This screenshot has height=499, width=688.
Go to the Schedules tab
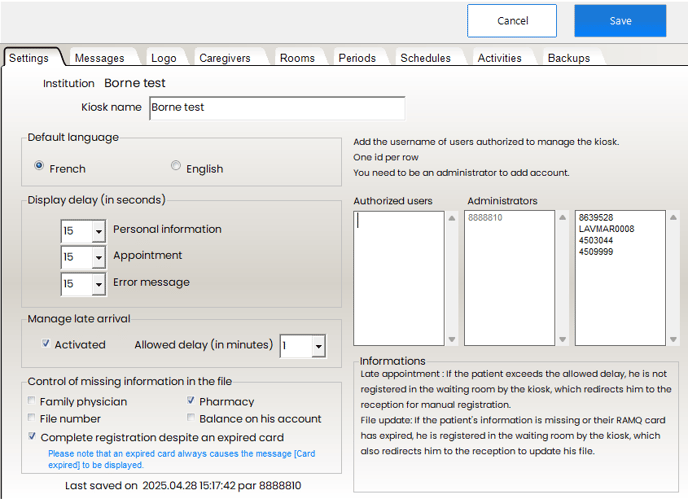coord(425,58)
